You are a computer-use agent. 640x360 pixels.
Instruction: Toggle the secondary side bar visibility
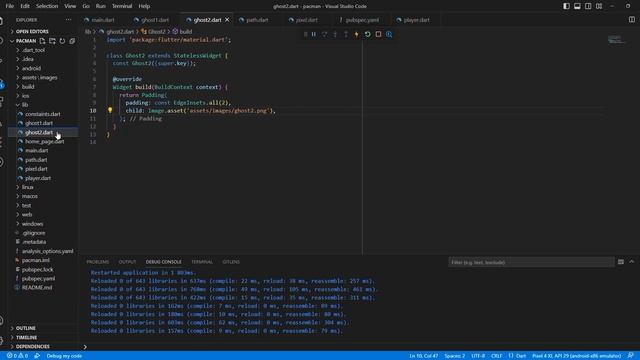588,6
